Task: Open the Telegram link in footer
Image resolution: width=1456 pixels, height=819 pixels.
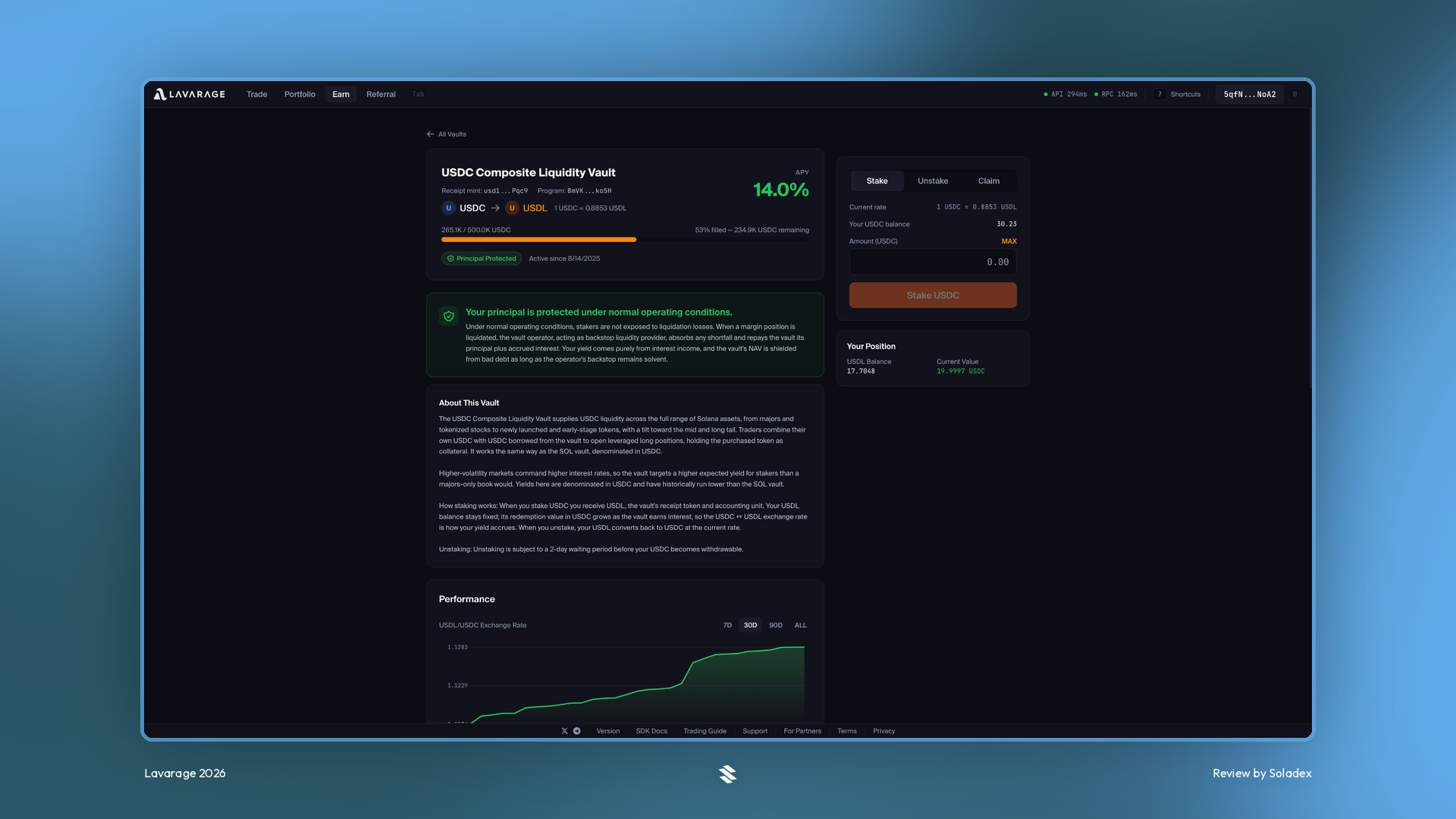Action: click(x=577, y=731)
